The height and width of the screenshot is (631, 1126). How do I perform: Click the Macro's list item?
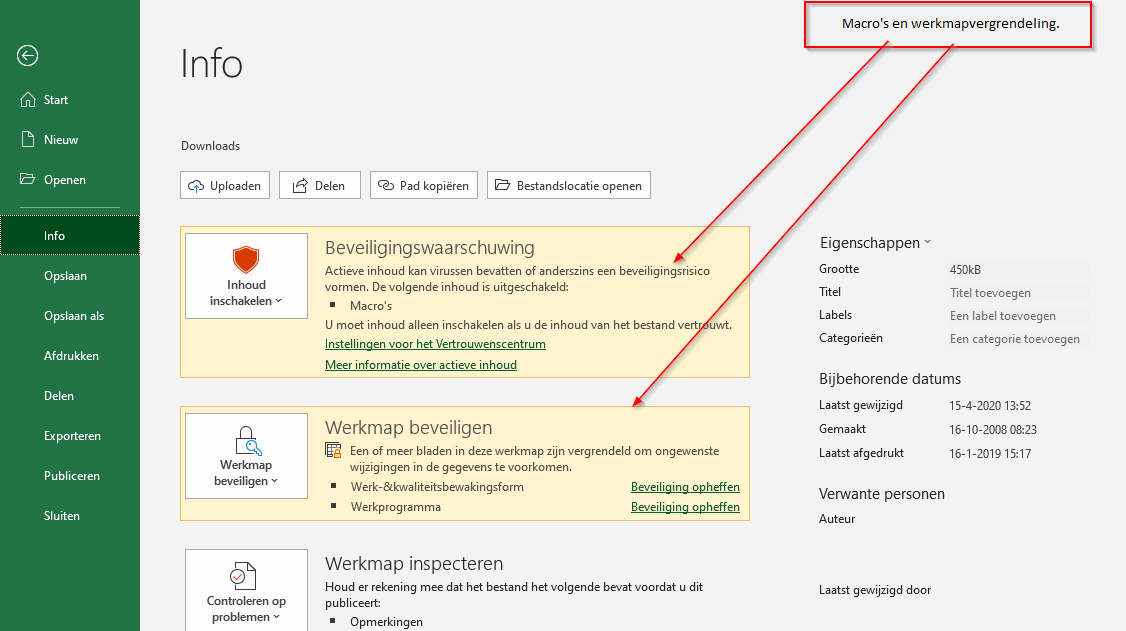pyautogui.click(x=371, y=306)
